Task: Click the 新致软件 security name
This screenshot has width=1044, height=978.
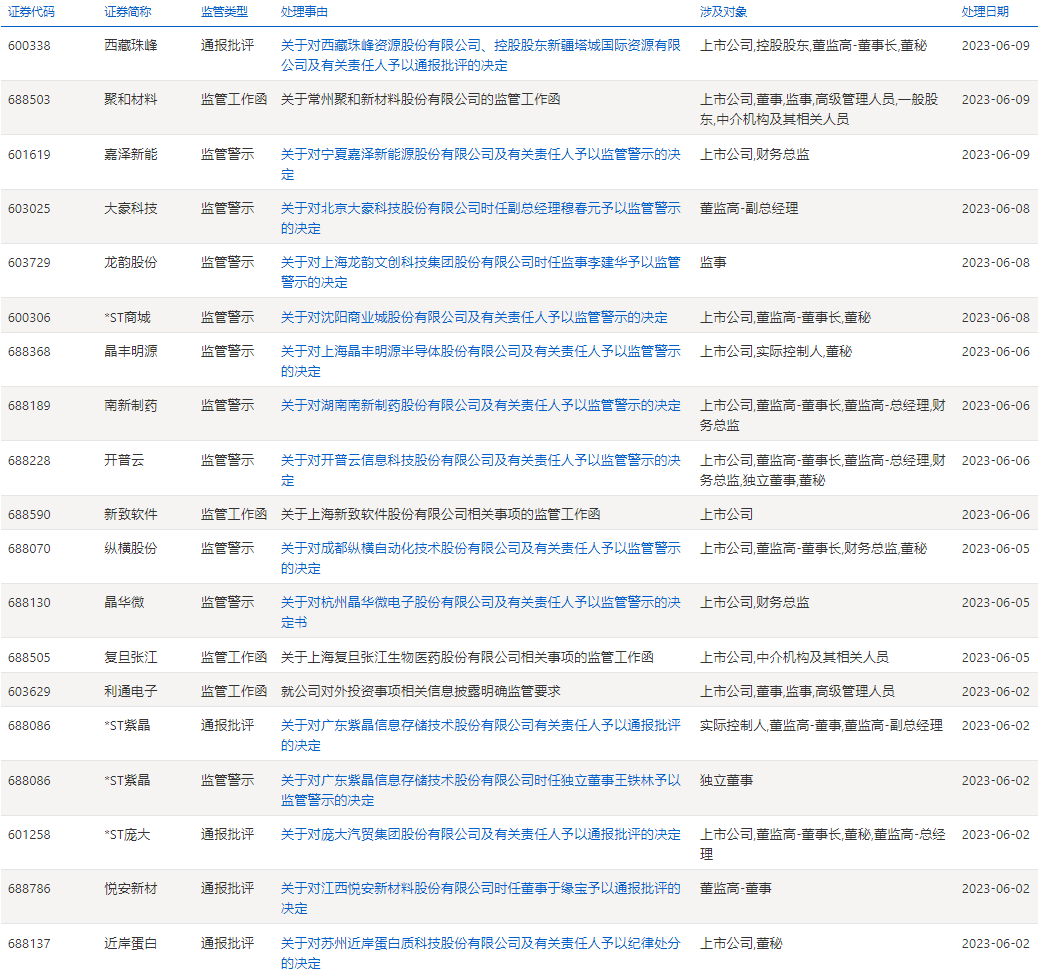Action: 130,515
